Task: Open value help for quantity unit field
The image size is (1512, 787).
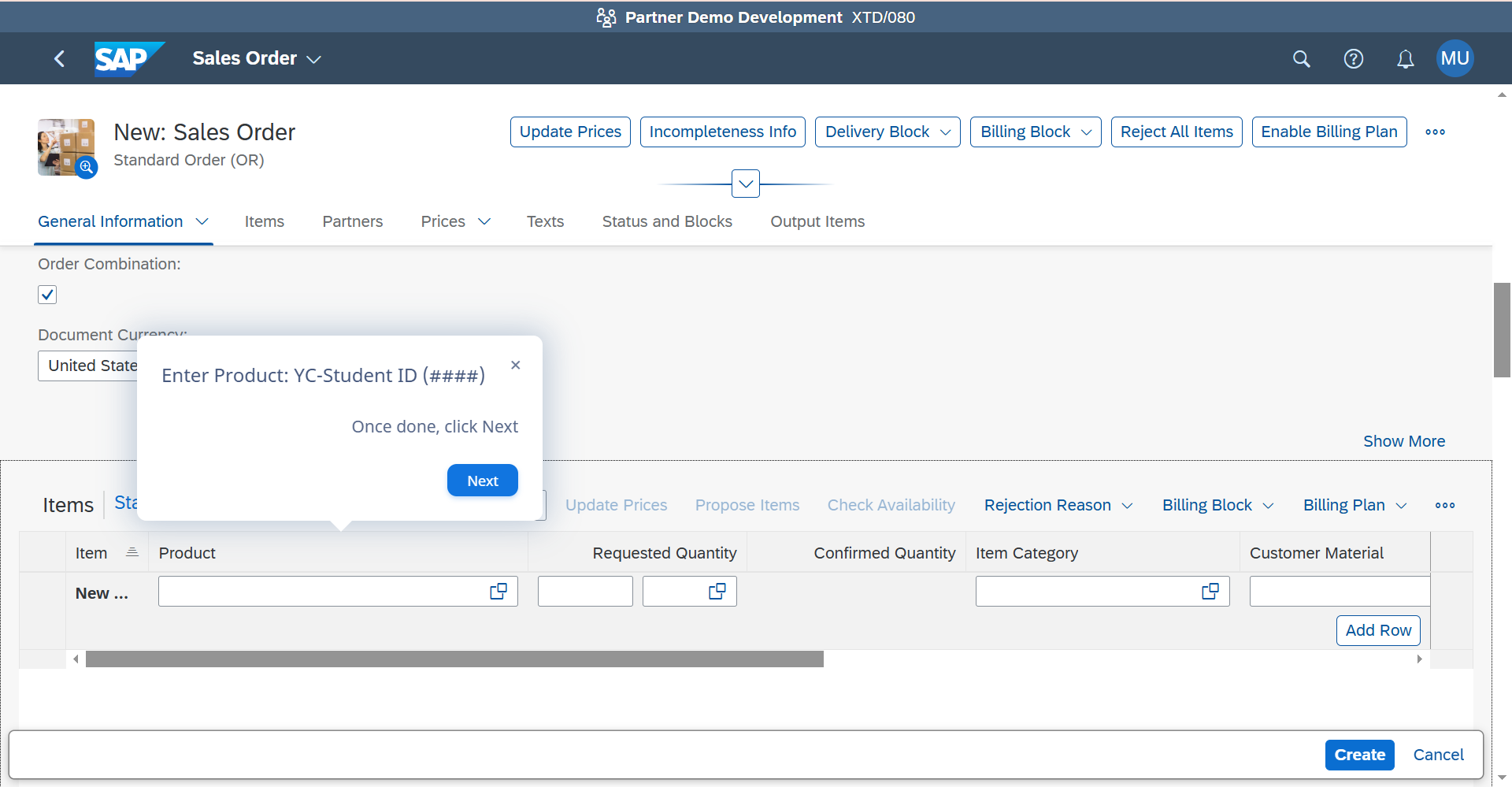Action: click(717, 591)
